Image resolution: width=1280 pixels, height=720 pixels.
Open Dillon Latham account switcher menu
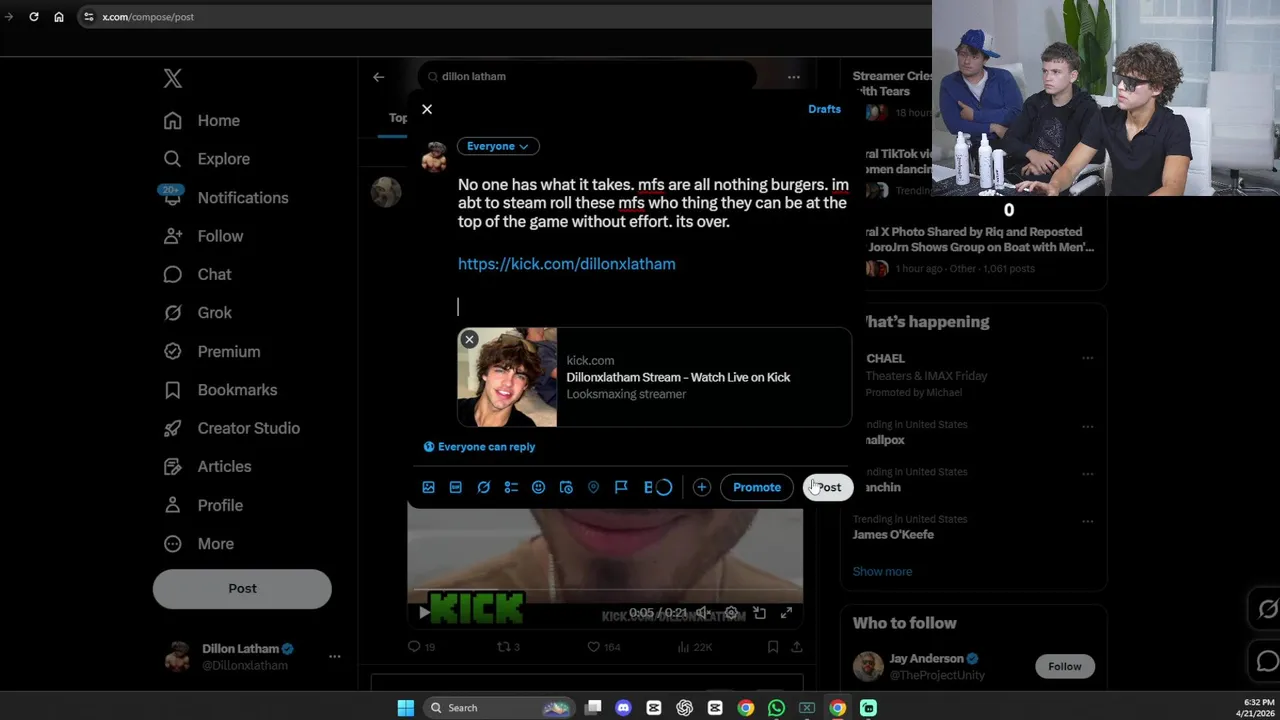(x=253, y=656)
